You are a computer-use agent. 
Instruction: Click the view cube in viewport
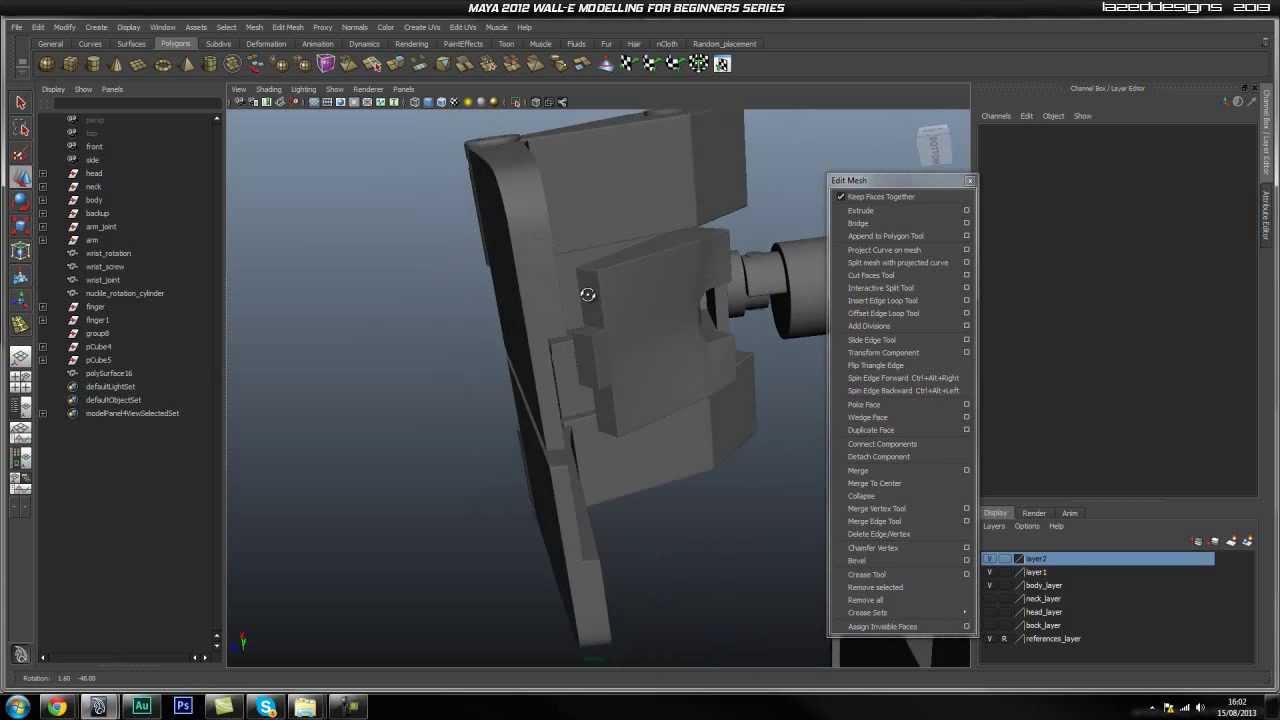click(x=934, y=146)
